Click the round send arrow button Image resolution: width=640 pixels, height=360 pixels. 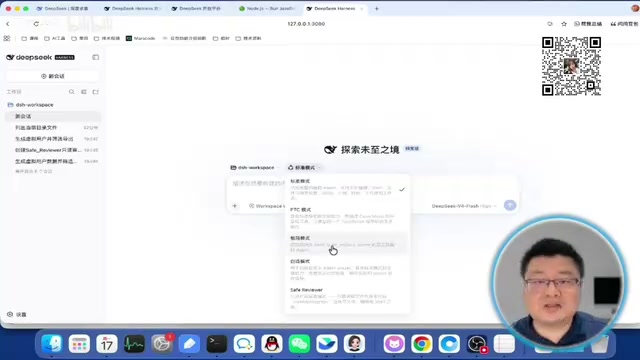[510, 205]
